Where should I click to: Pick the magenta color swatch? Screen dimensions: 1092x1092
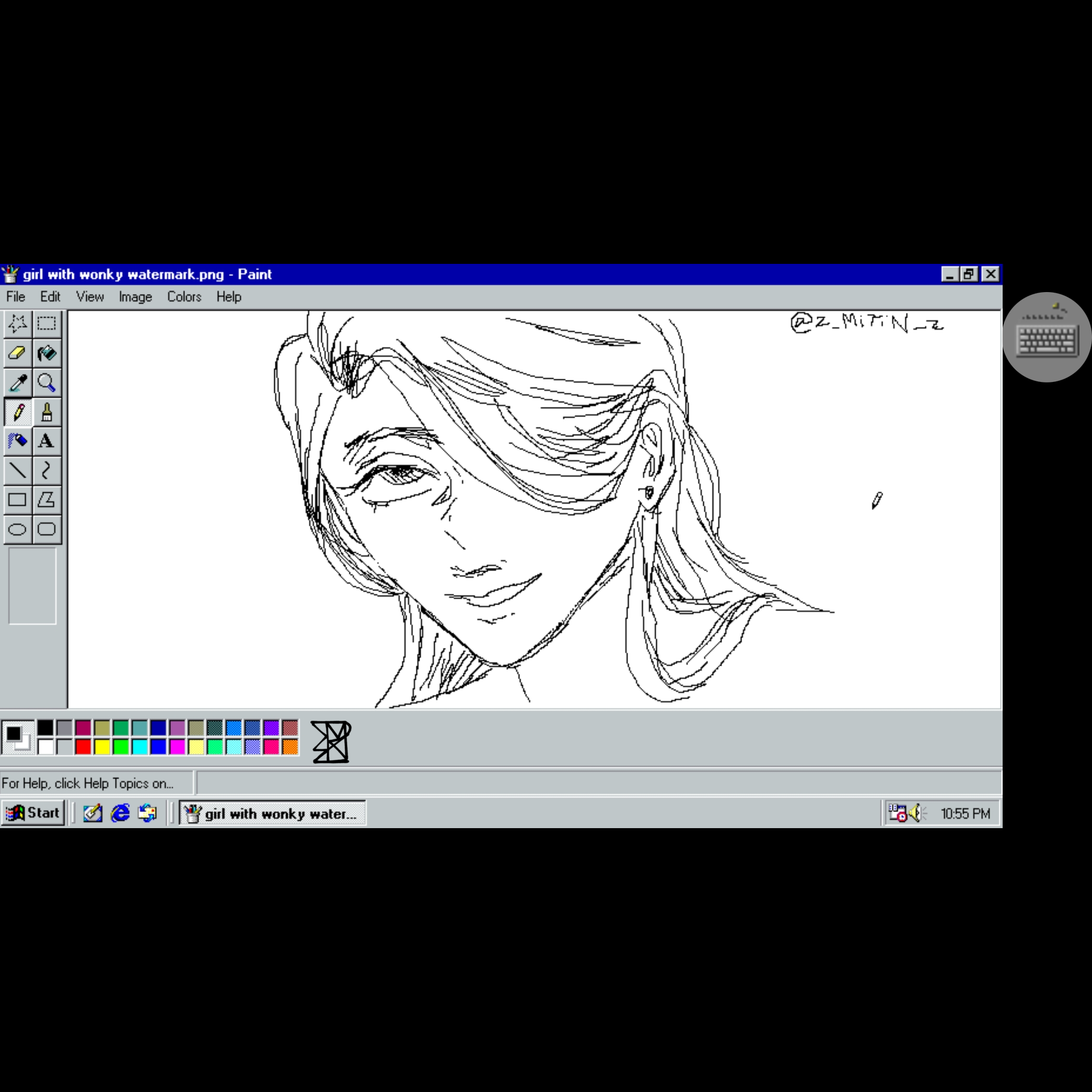[178, 747]
